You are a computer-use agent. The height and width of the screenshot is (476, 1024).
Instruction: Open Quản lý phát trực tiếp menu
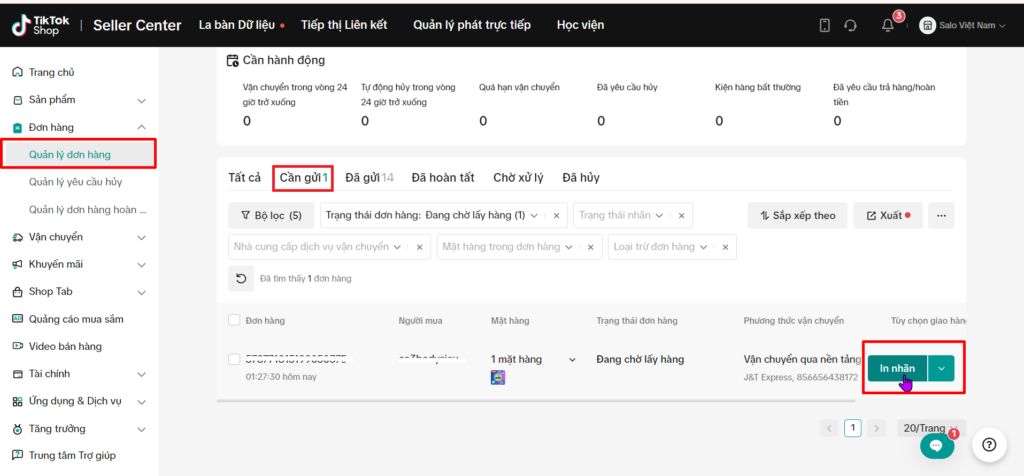472,25
